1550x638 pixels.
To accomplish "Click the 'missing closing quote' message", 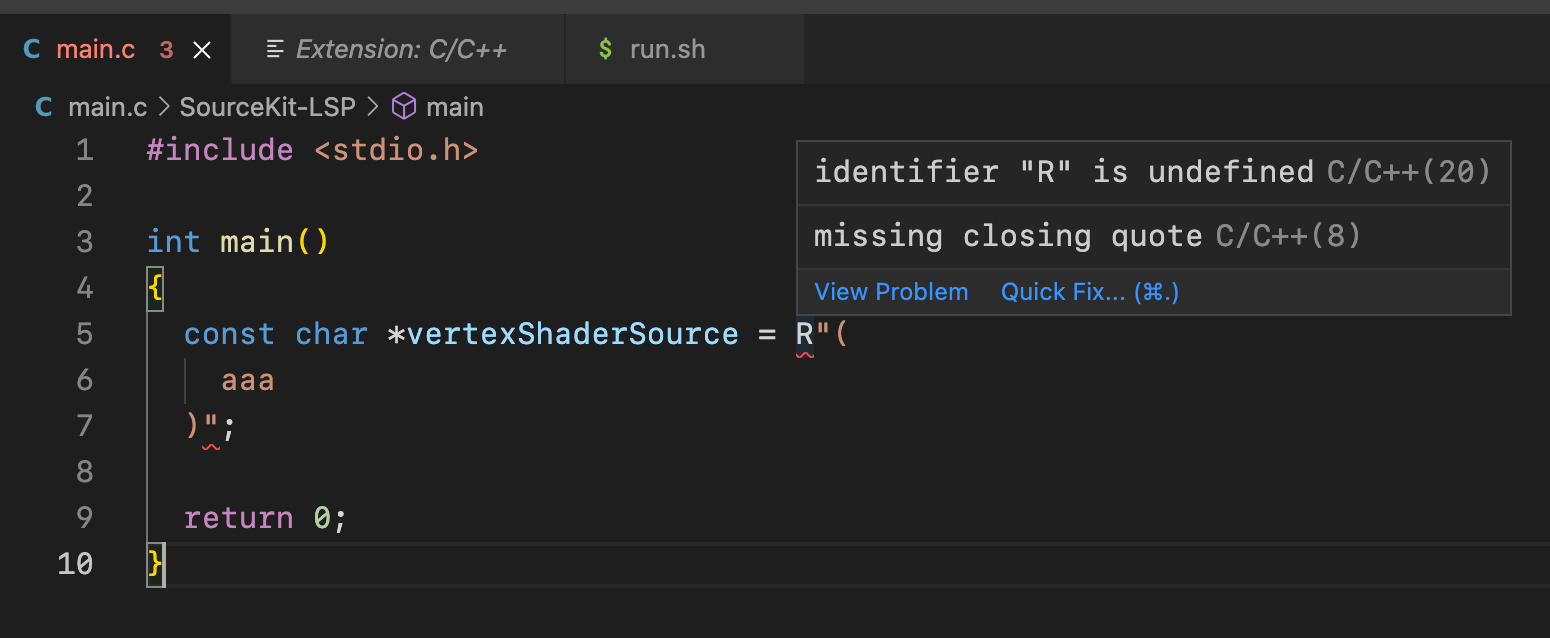I will pos(1008,236).
